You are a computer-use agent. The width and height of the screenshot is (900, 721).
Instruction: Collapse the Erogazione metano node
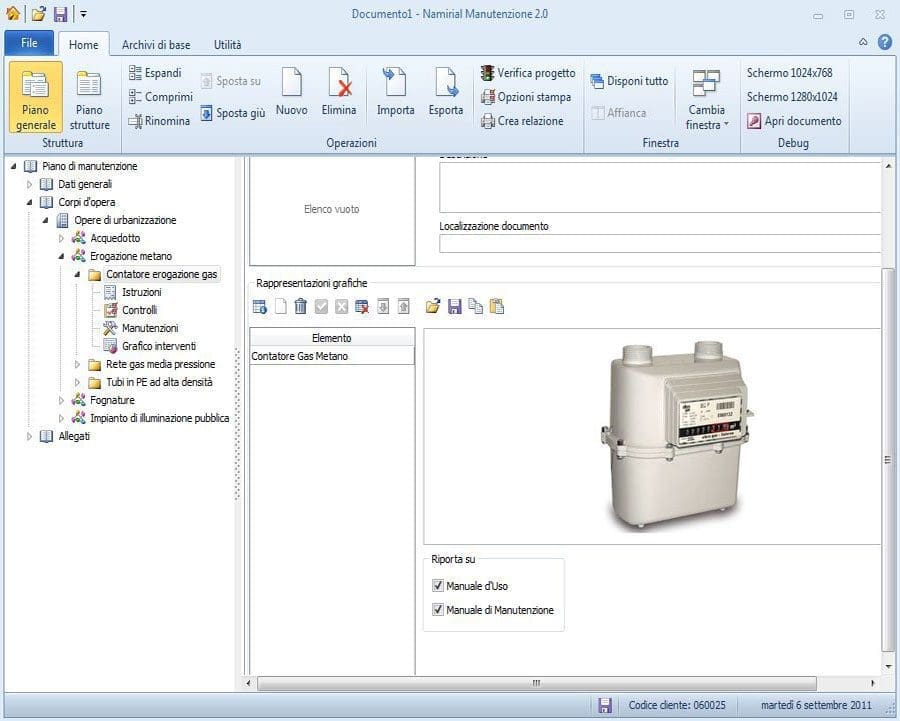pos(61,256)
